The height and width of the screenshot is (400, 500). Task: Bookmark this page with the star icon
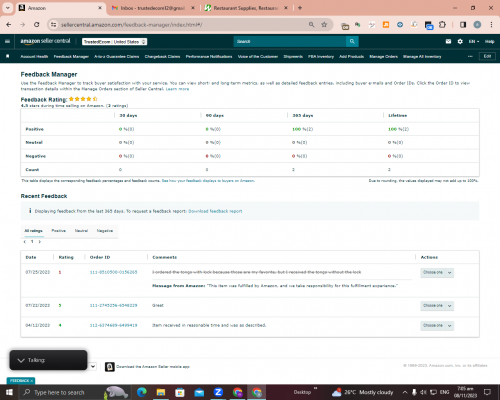(x=324, y=25)
